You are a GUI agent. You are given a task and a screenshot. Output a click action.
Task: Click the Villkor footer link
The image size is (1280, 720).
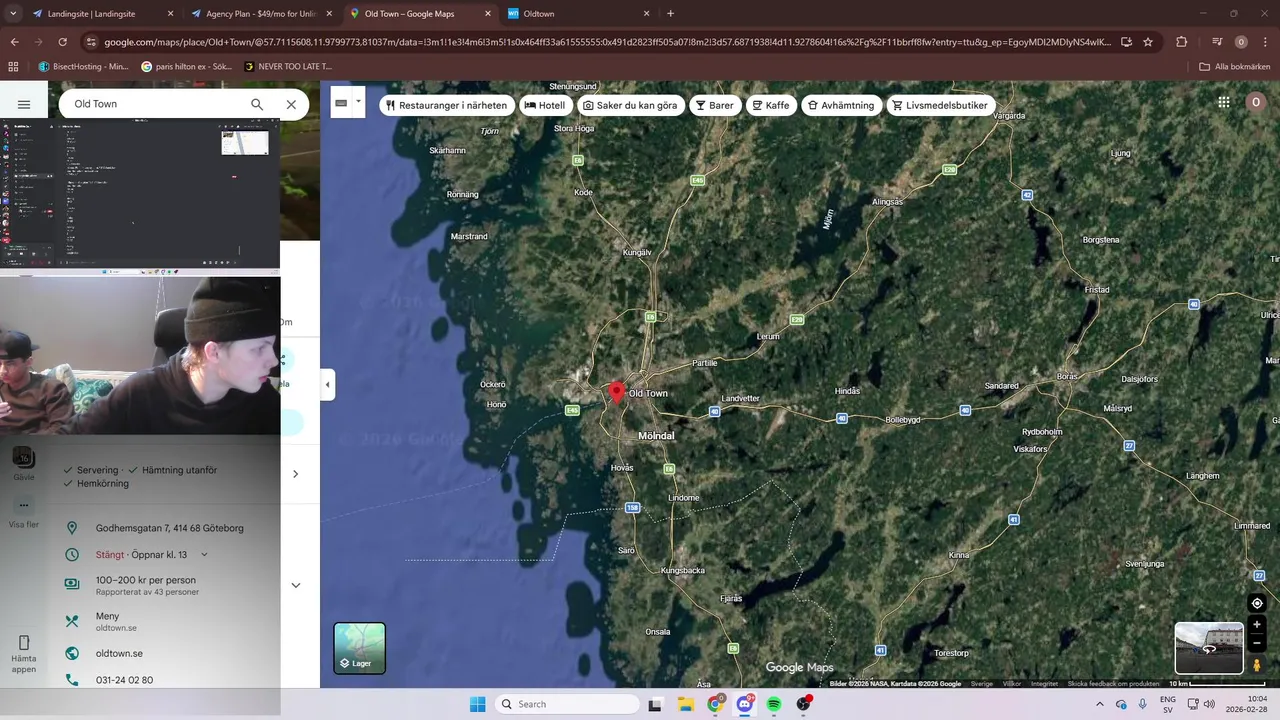(x=1012, y=684)
